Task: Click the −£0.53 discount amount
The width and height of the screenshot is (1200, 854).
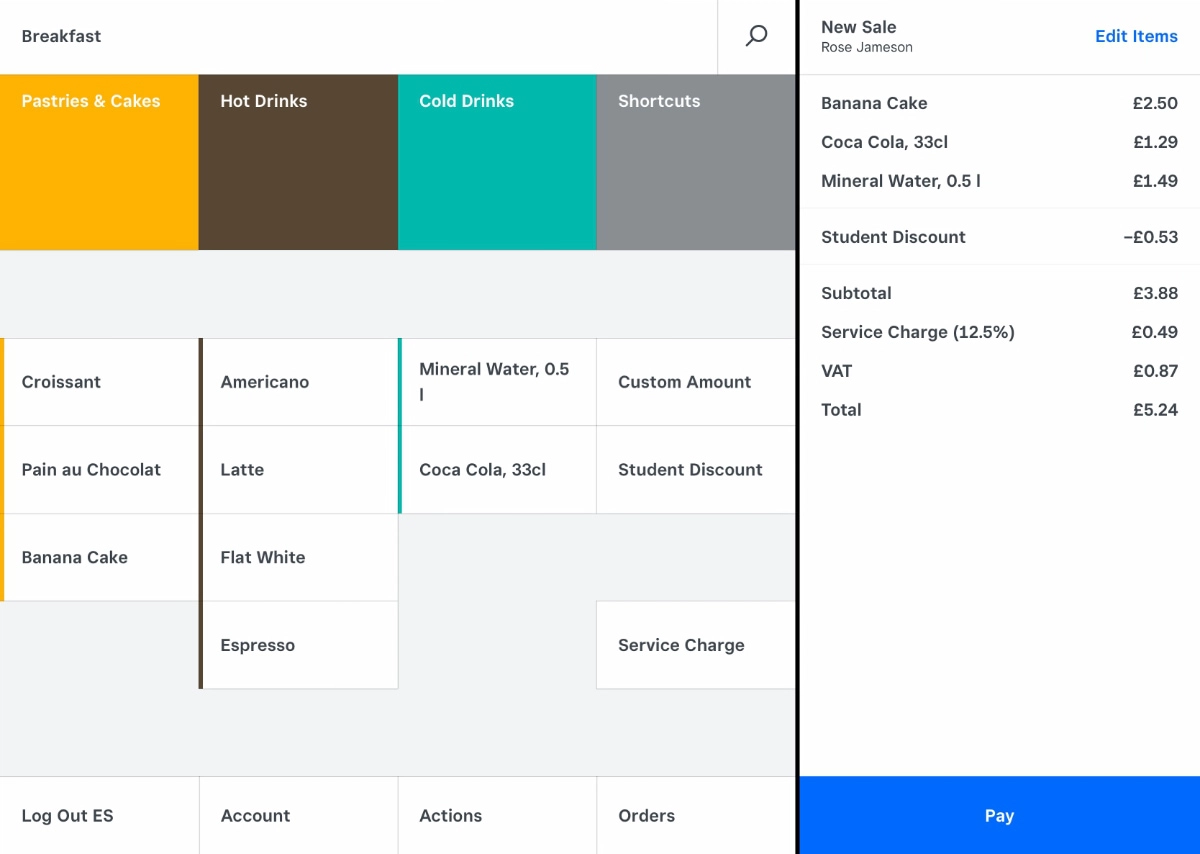Action: [1150, 237]
